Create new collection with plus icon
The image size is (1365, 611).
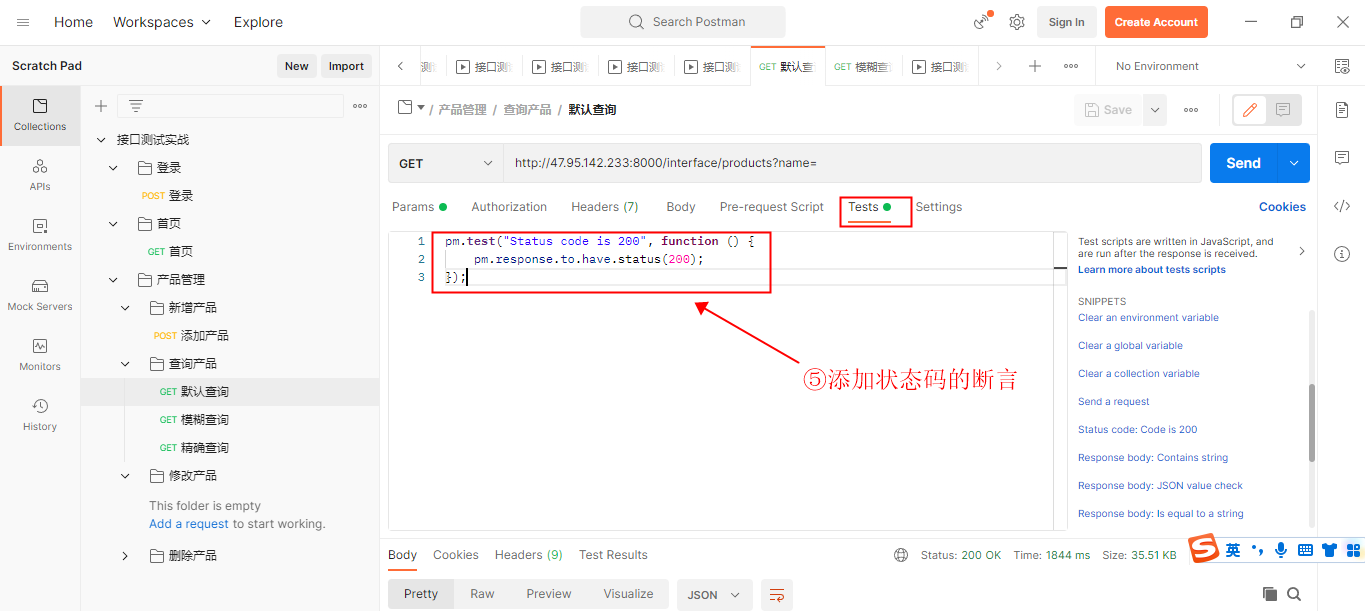click(x=100, y=106)
